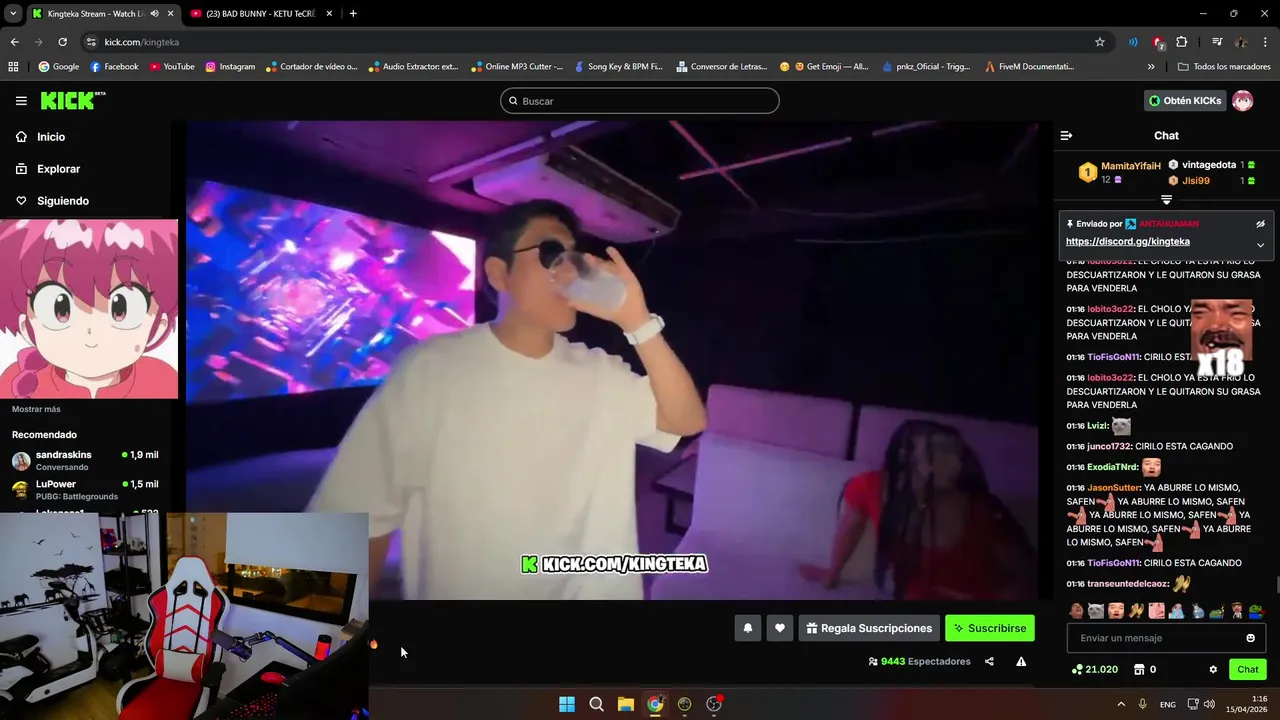Click Obtén KICKs button

1184,101
